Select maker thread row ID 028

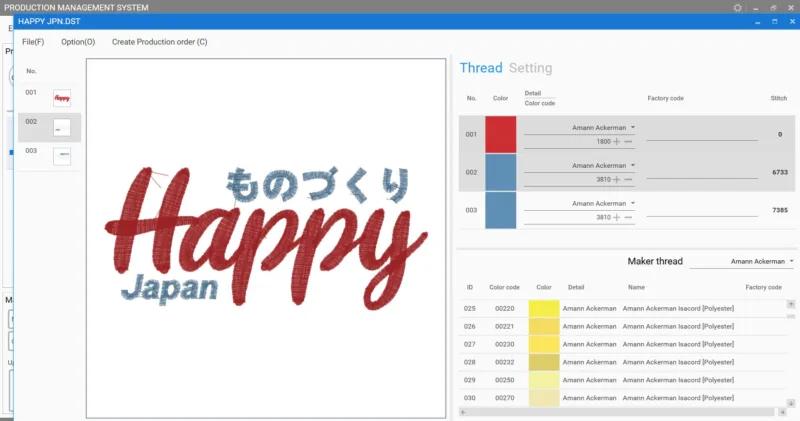(622, 362)
